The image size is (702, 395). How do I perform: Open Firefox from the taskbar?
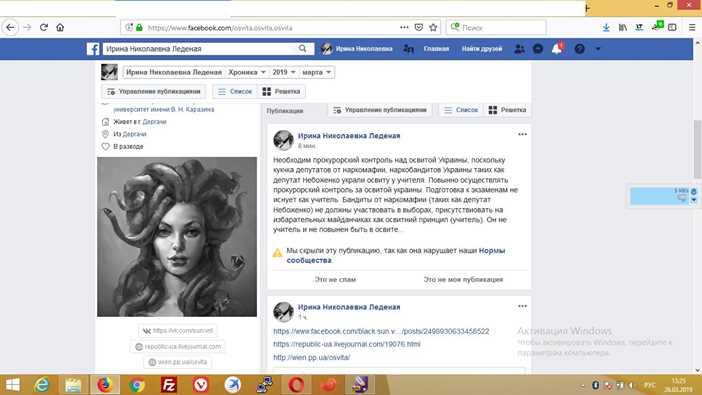click(105, 385)
